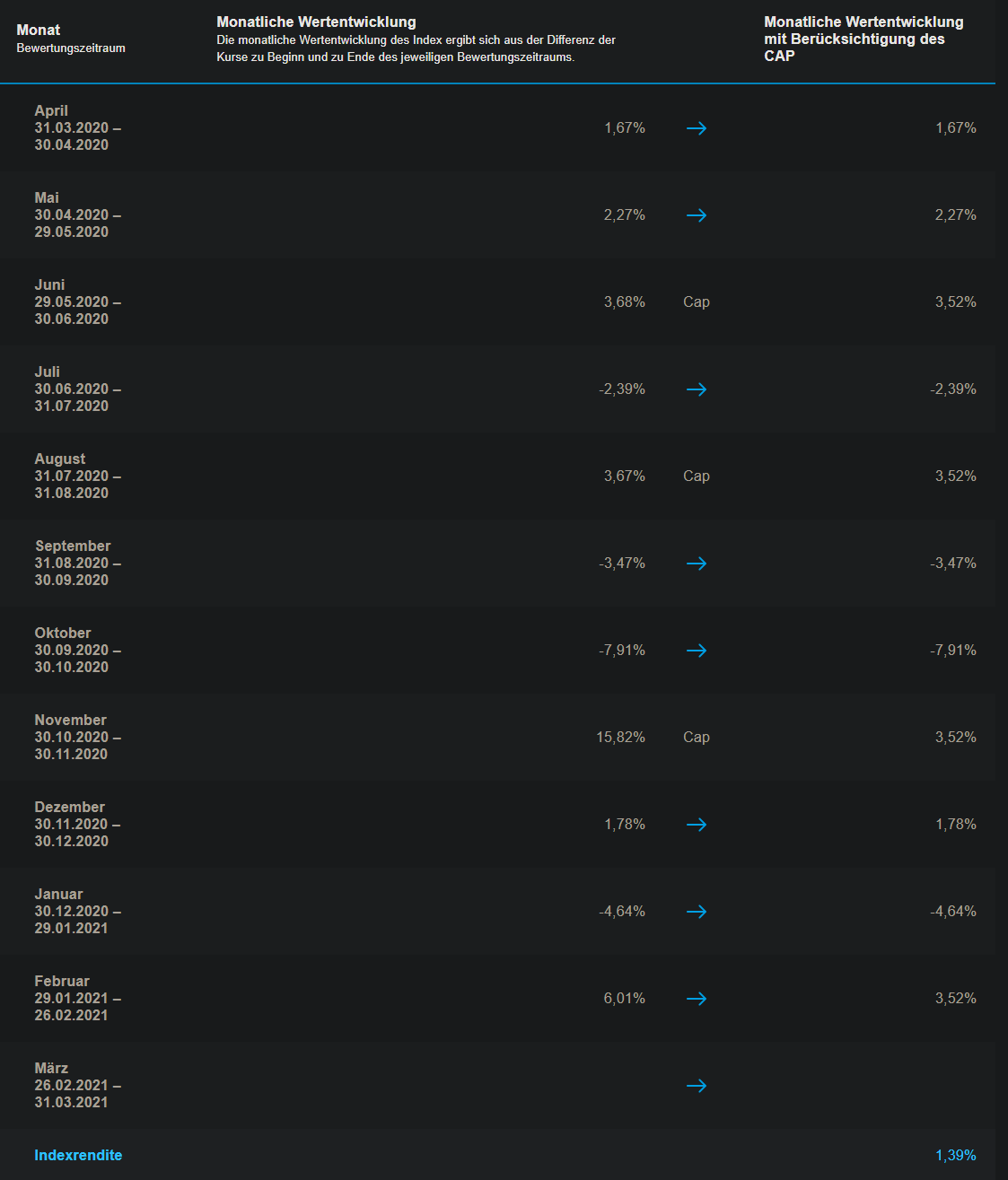Click the Monat column header

click(39, 31)
